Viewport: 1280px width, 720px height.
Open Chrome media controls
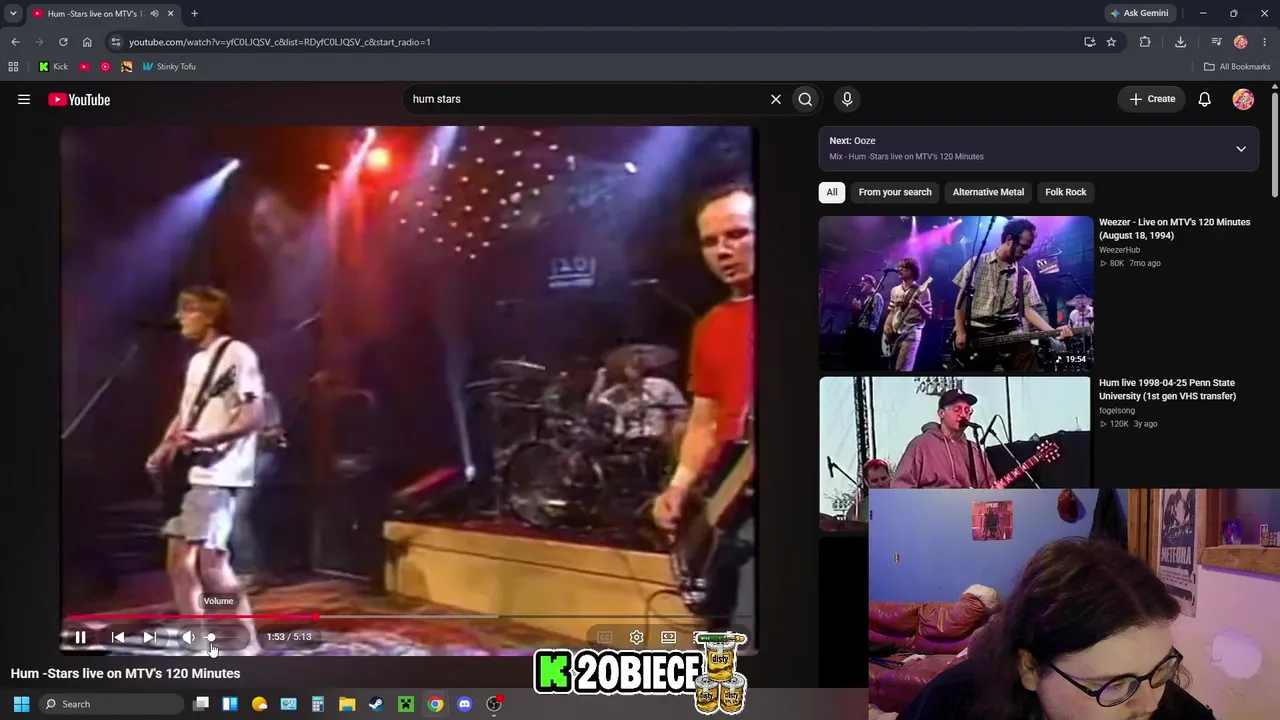point(1216,42)
